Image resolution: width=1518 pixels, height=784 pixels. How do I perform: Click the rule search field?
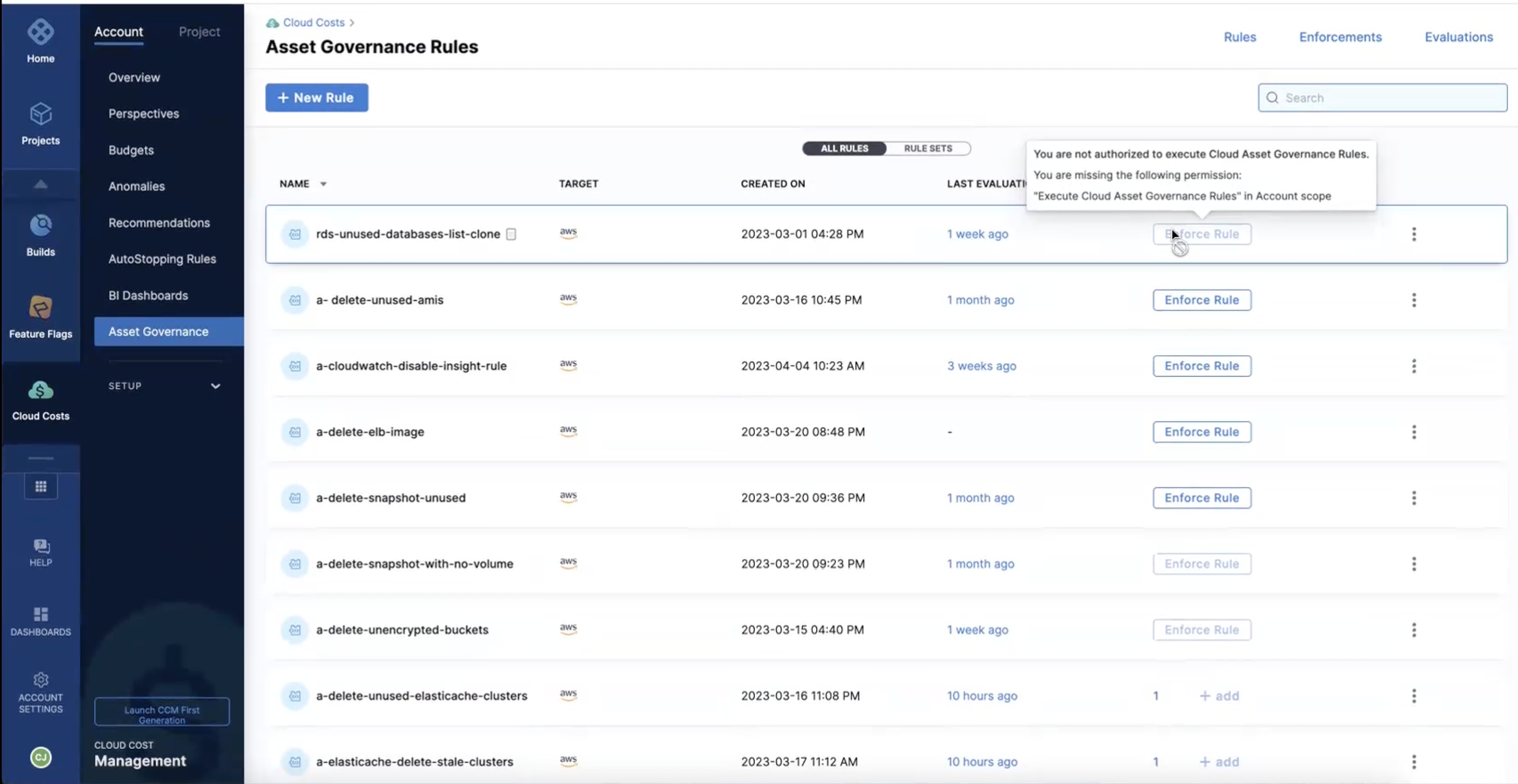pyautogui.click(x=1382, y=98)
